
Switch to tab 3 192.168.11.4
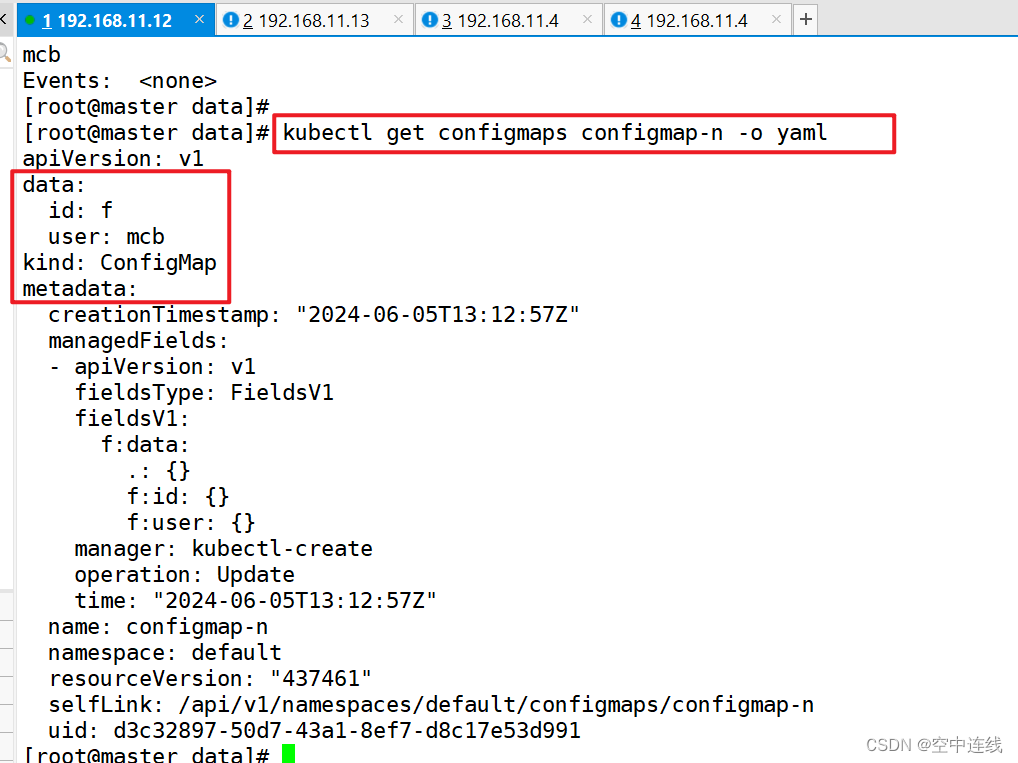click(x=499, y=19)
